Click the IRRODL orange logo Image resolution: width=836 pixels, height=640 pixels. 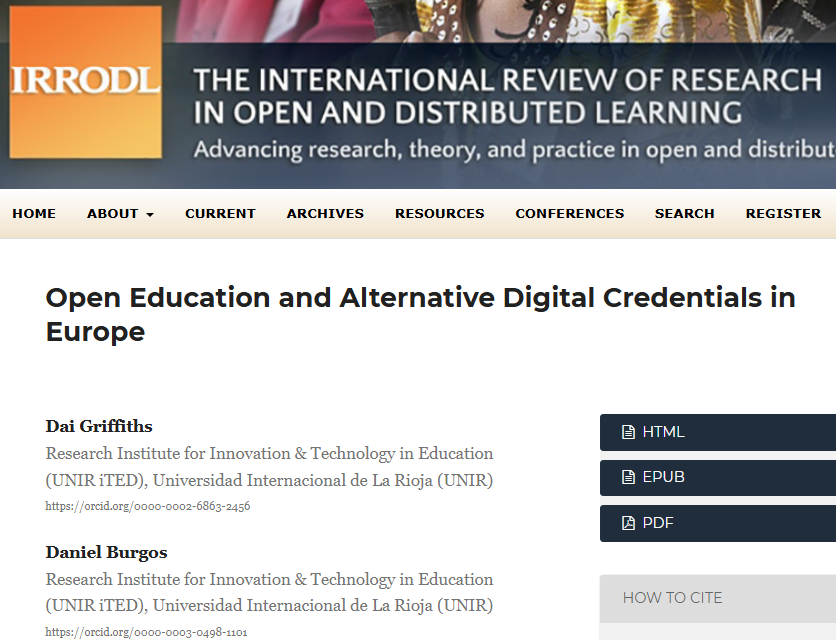[x=85, y=82]
